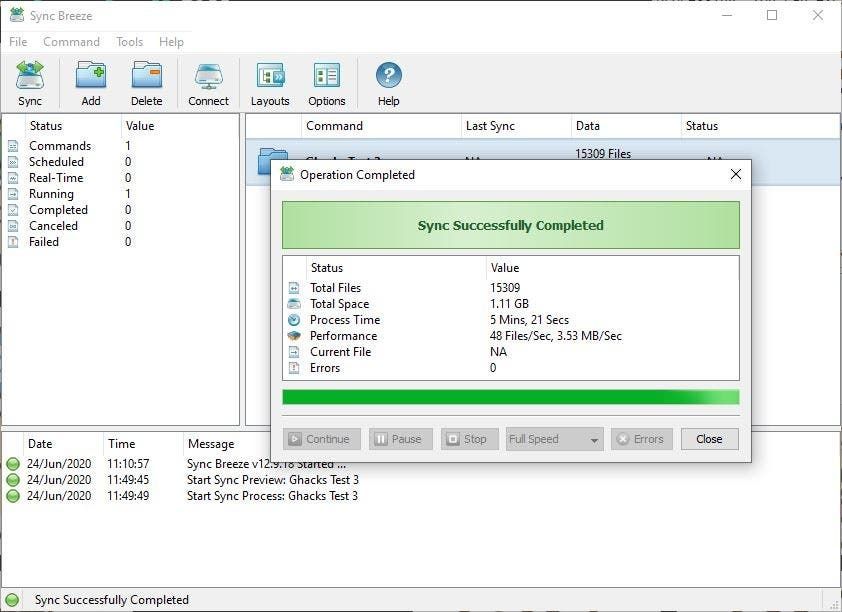Click the Total Files icon in dialog
Image resolution: width=842 pixels, height=612 pixels.
pyautogui.click(x=294, y=288)
